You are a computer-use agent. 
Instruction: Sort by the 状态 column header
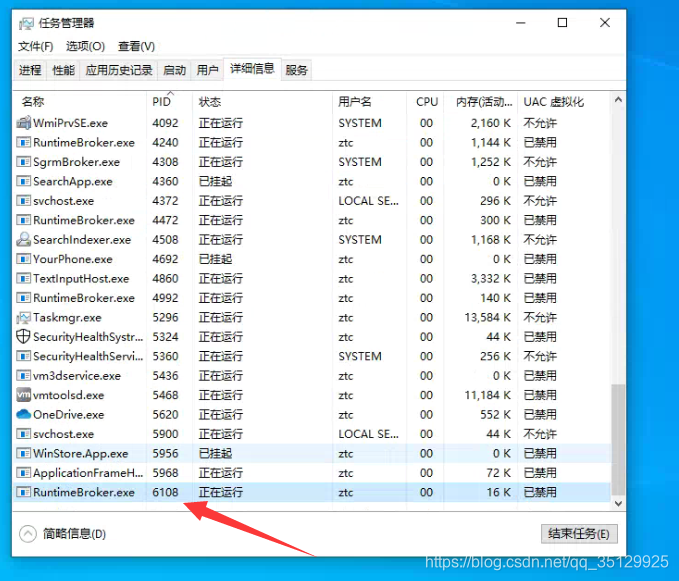click(x=262, y=102)
